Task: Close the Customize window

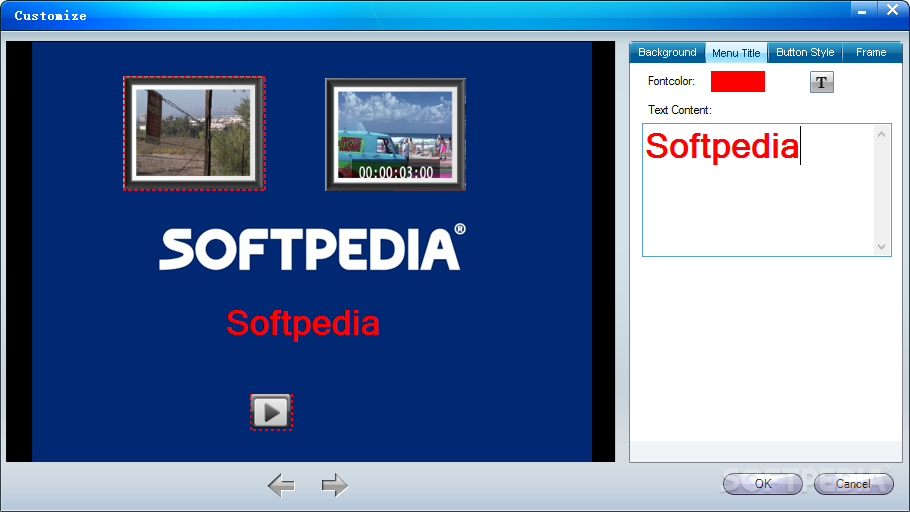Action: pyautogui.click(x=892, y=10)
